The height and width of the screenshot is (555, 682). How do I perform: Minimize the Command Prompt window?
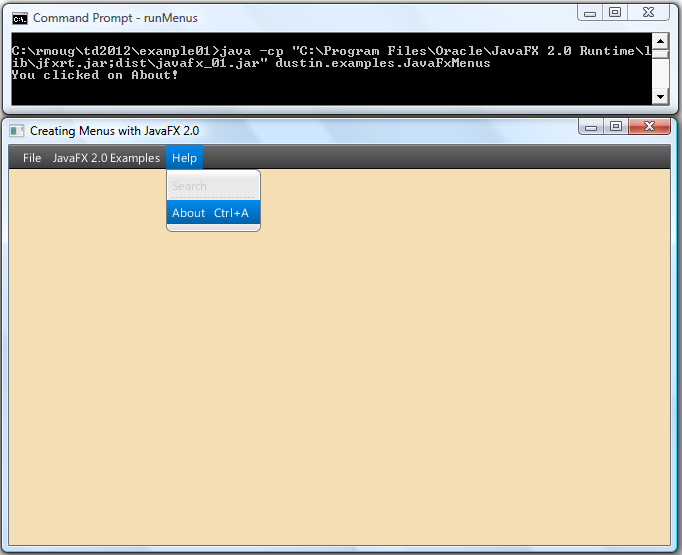click(590, 13)
